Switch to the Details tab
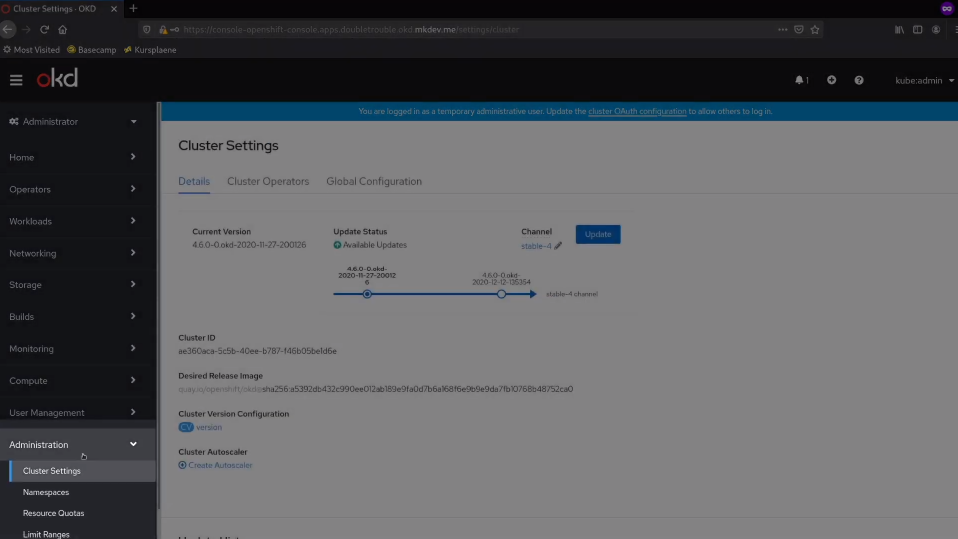 [194, 182]
